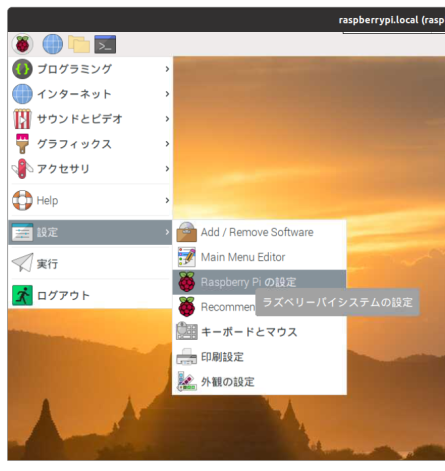445x471 pixels.
Task: Open the Raspberry Pi main menu icon
Action: (x=22, y=44)
